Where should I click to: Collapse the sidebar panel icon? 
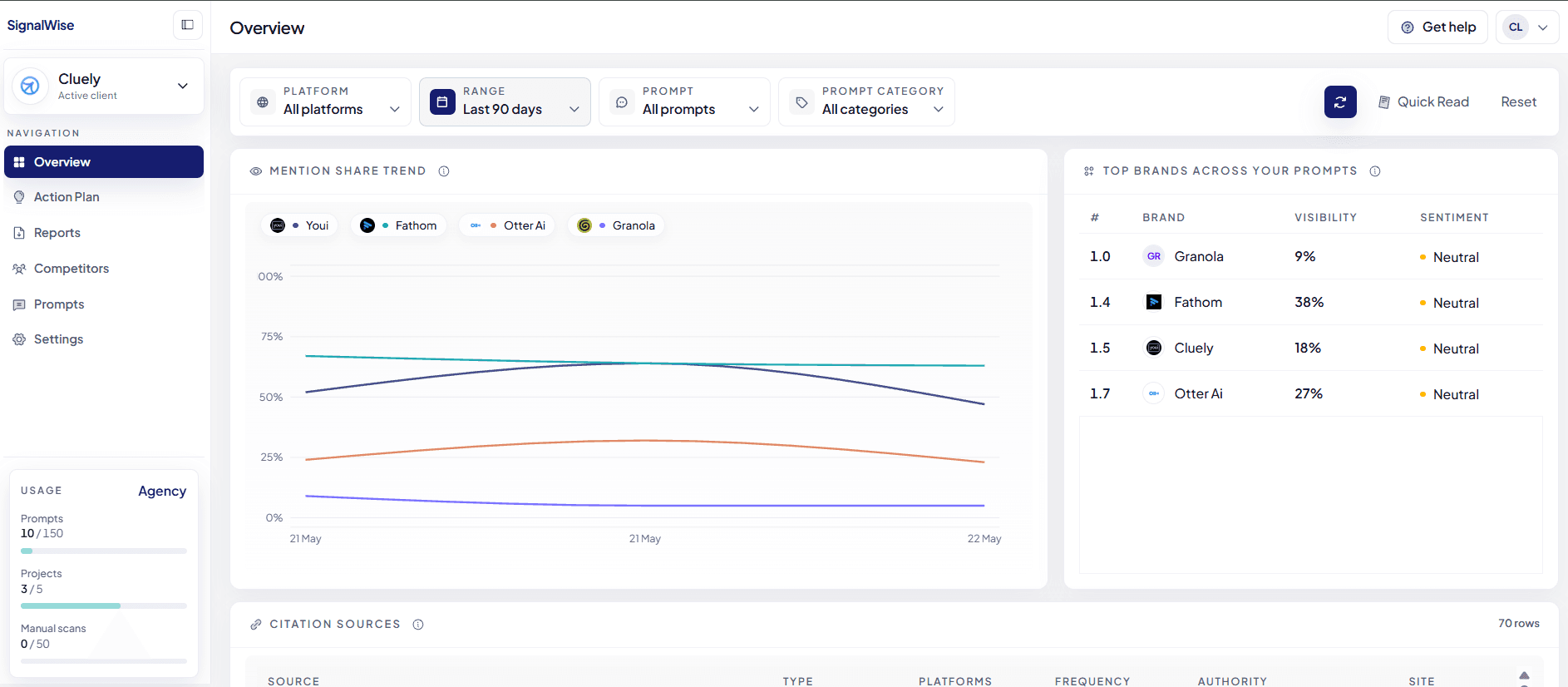tap(187, 25)
